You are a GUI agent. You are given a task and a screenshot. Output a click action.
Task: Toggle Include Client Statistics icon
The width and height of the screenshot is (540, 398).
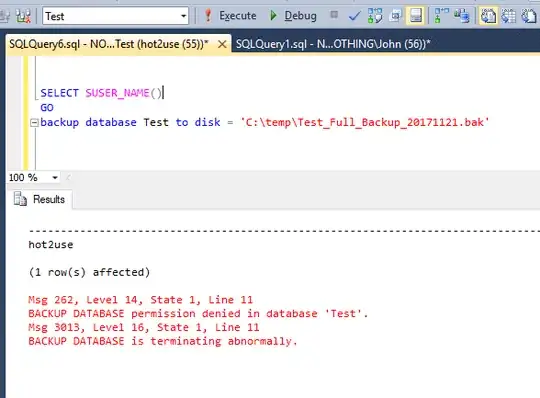click(461, 16)
